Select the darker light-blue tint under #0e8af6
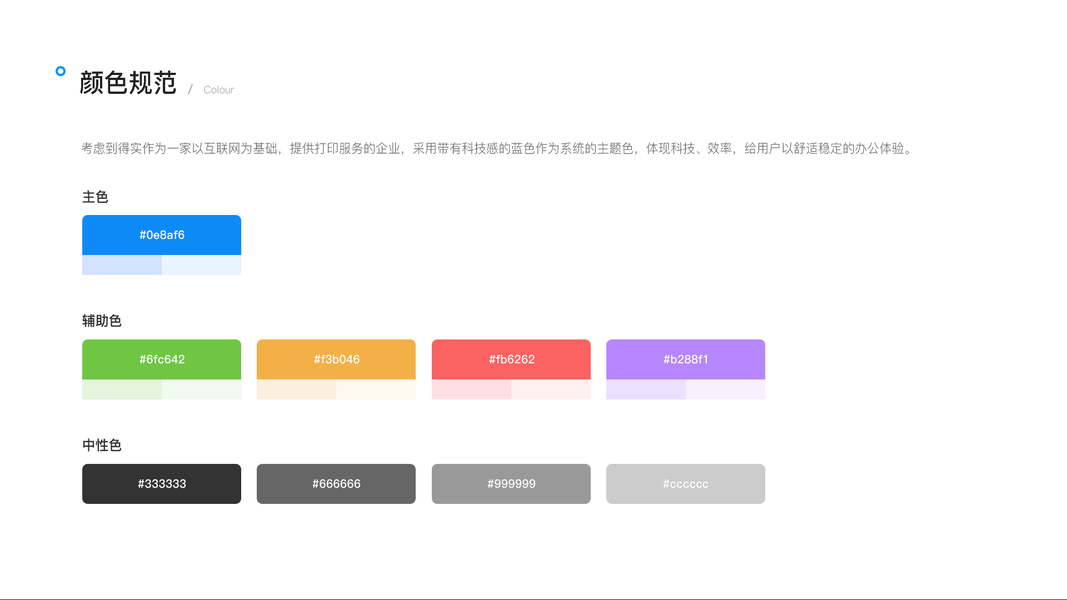This screenshot has width=1067, height=600. pyautogui.click(x=122, y=265)
